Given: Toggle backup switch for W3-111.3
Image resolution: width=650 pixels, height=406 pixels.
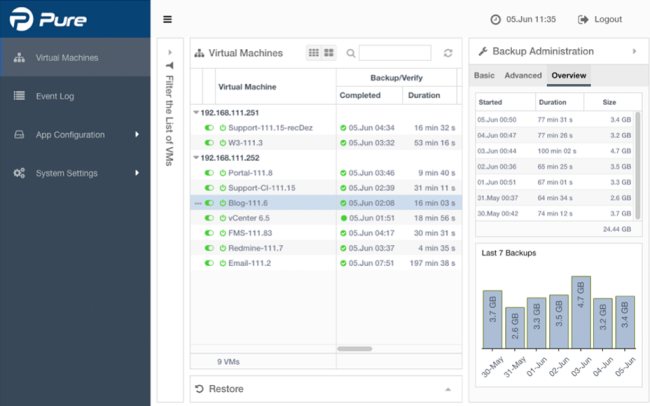Looking at the screenshot, I should tap(209, 143).
